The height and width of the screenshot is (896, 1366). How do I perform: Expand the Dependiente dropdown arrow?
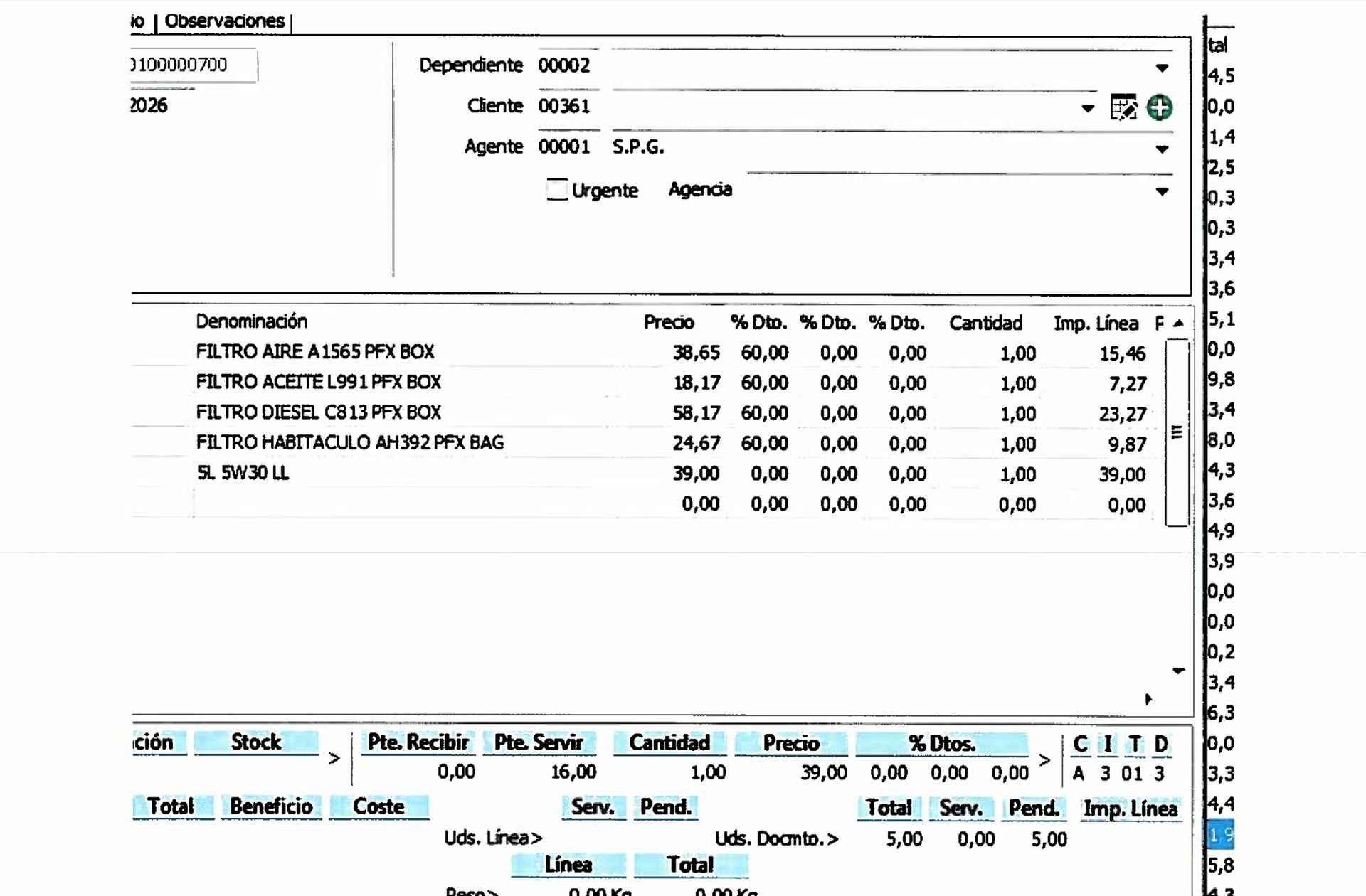tap(1162, 68)
